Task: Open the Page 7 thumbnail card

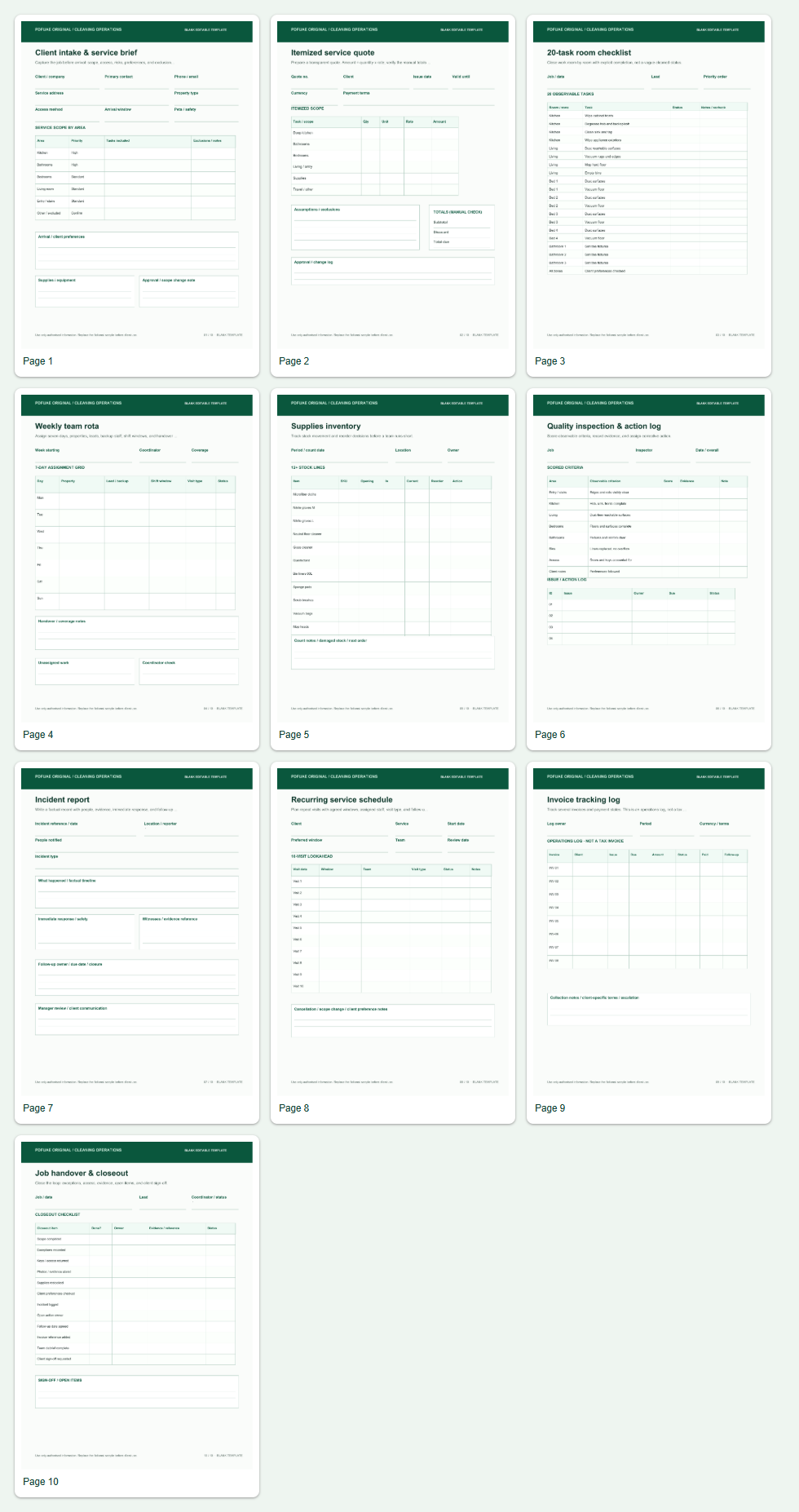Action: click(137, 943)
